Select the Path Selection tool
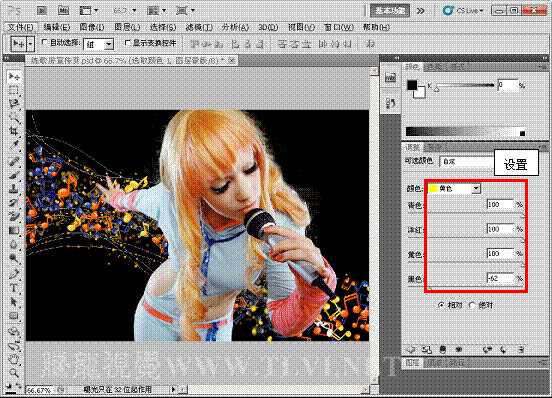 pos(14,302)
